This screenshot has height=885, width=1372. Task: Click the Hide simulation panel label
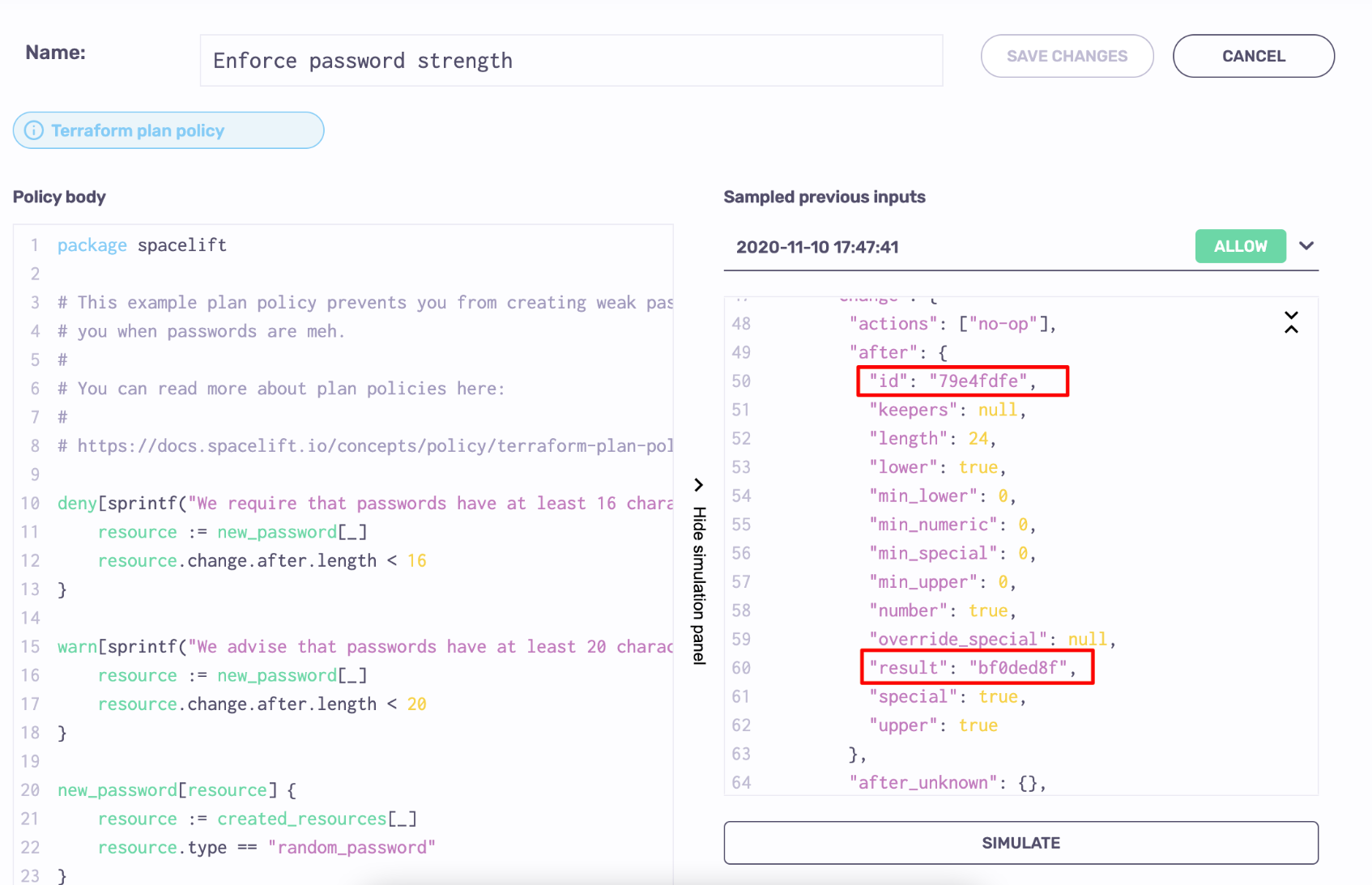click(699, 585)
